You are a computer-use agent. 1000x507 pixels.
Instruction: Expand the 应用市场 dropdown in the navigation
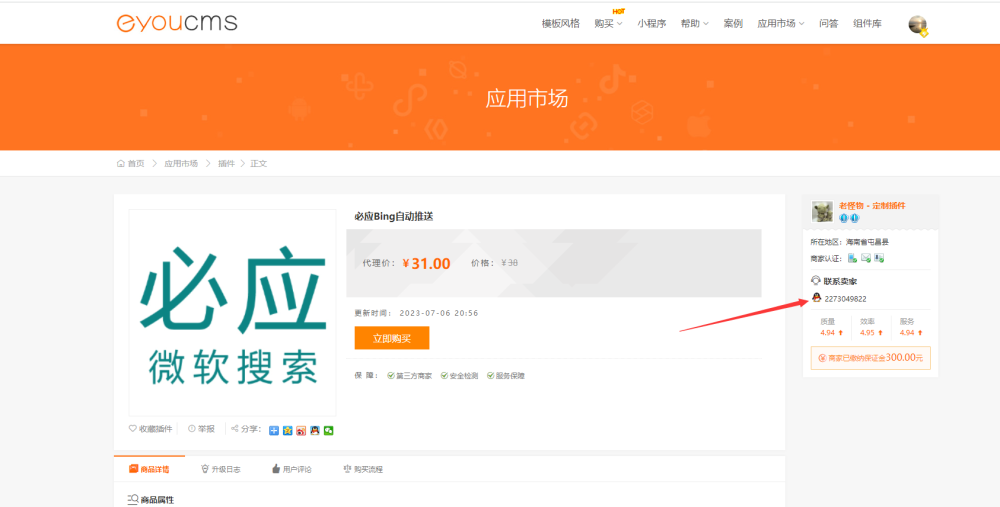(781, 24)
